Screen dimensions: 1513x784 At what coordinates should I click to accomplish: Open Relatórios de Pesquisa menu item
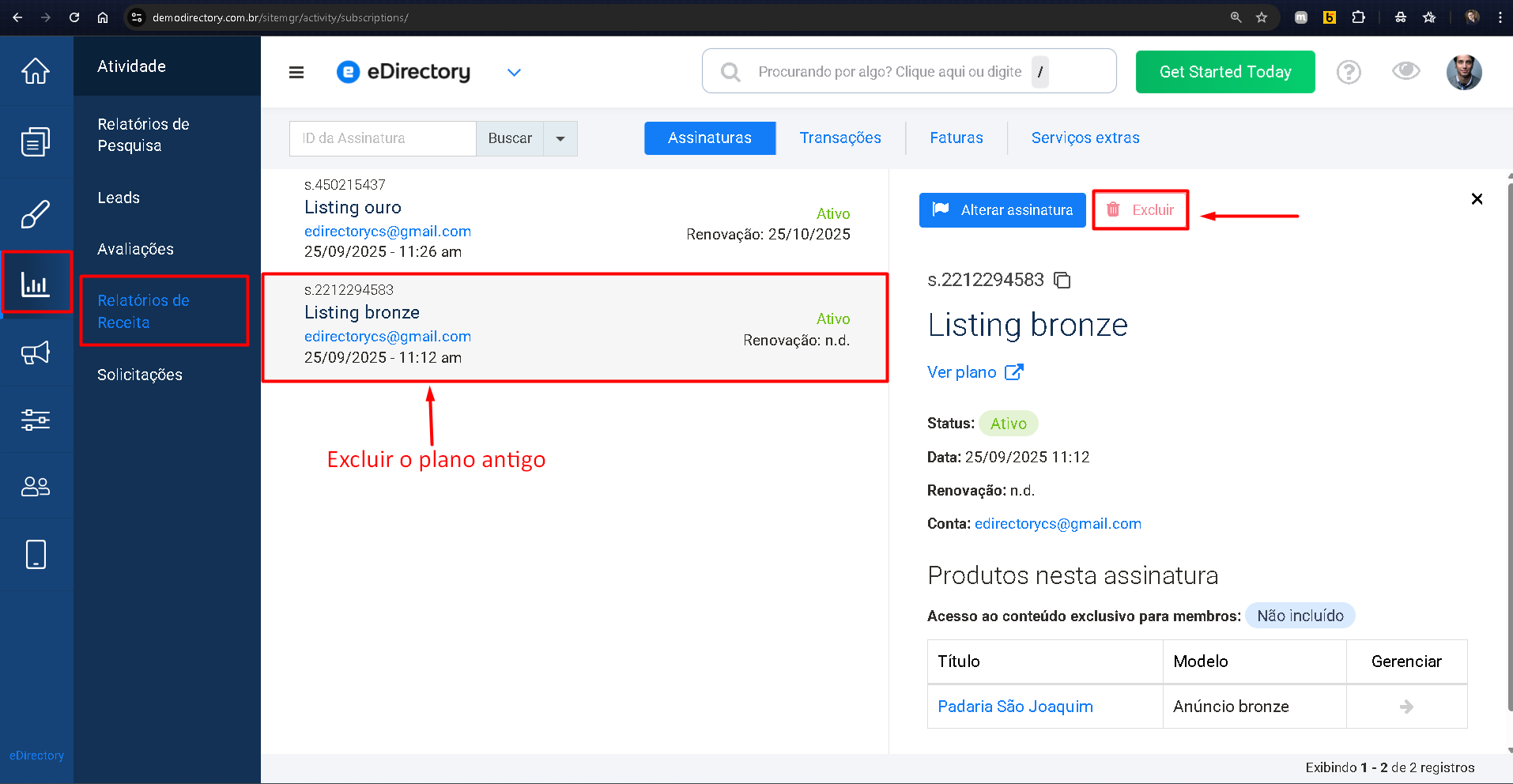click(143, 135)
